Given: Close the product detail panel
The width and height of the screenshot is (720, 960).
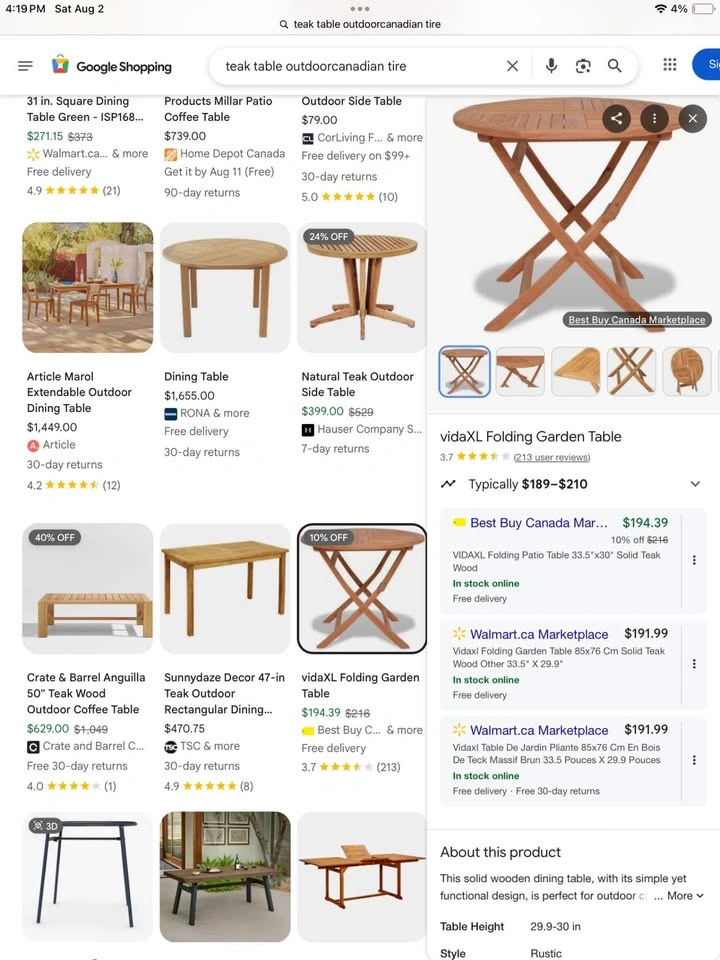Looking at the screenshot, I should point(692,118).
